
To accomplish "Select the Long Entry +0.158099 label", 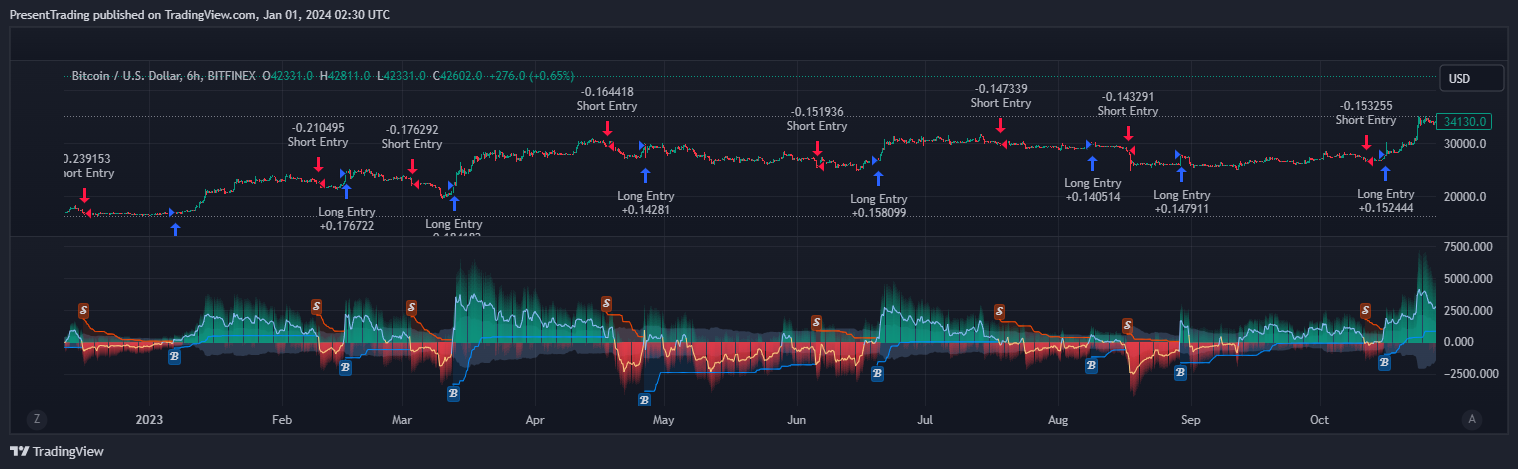I will pos(878,206).
